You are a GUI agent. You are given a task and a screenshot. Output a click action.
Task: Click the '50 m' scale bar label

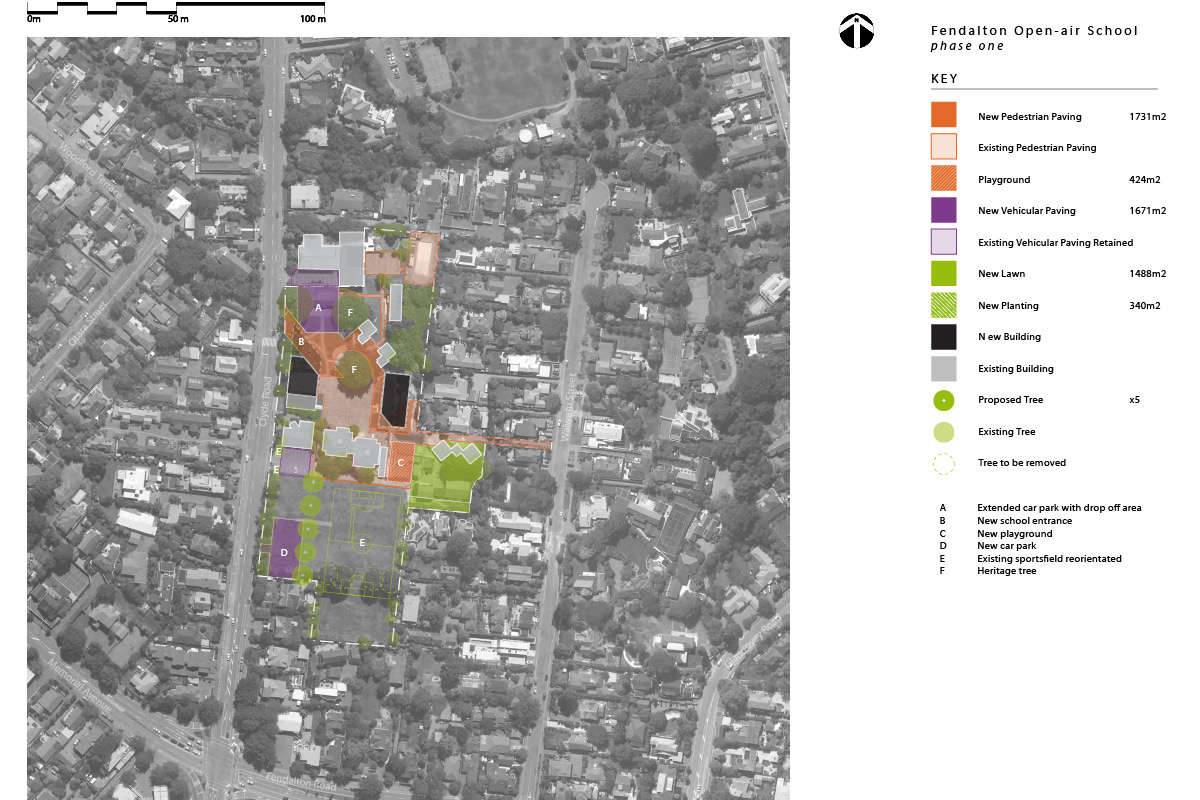click(x=178, y=19)
